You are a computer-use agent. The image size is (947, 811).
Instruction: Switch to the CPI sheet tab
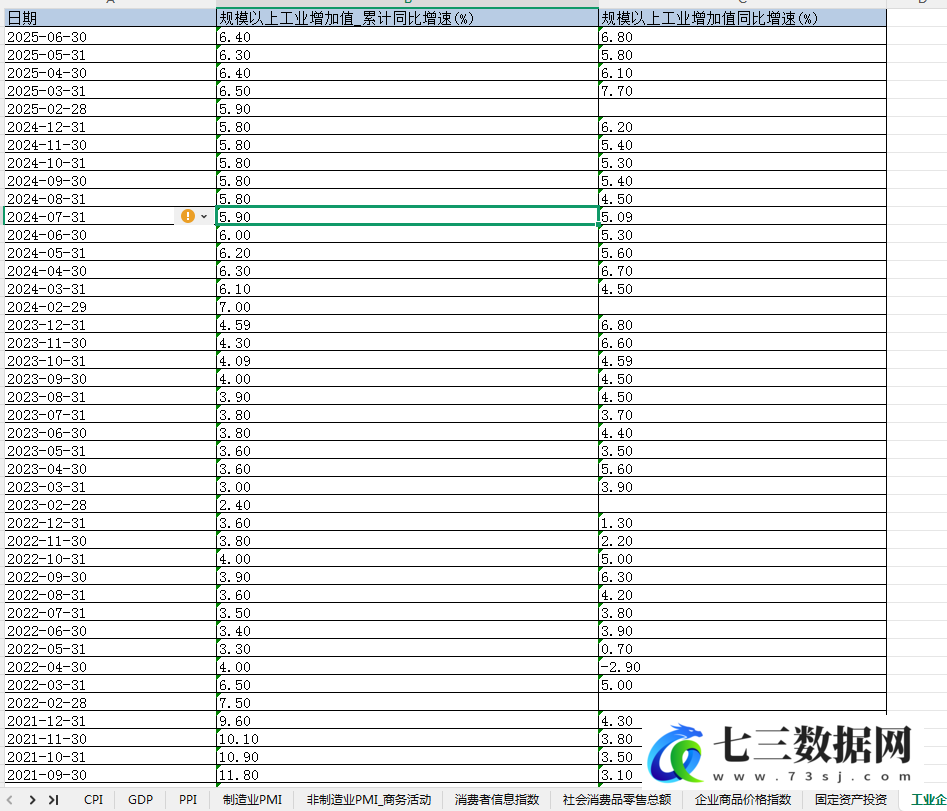(94, 800)
